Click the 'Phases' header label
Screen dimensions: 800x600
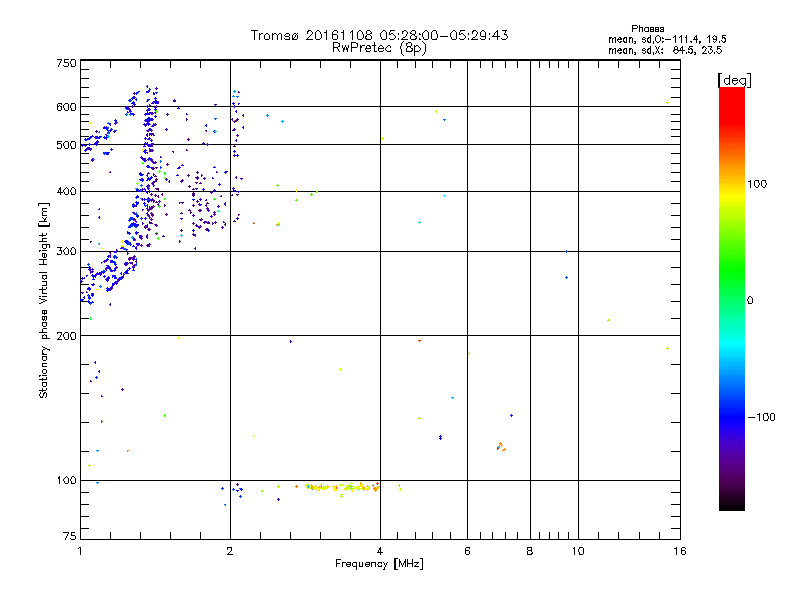tap(647, 29)
